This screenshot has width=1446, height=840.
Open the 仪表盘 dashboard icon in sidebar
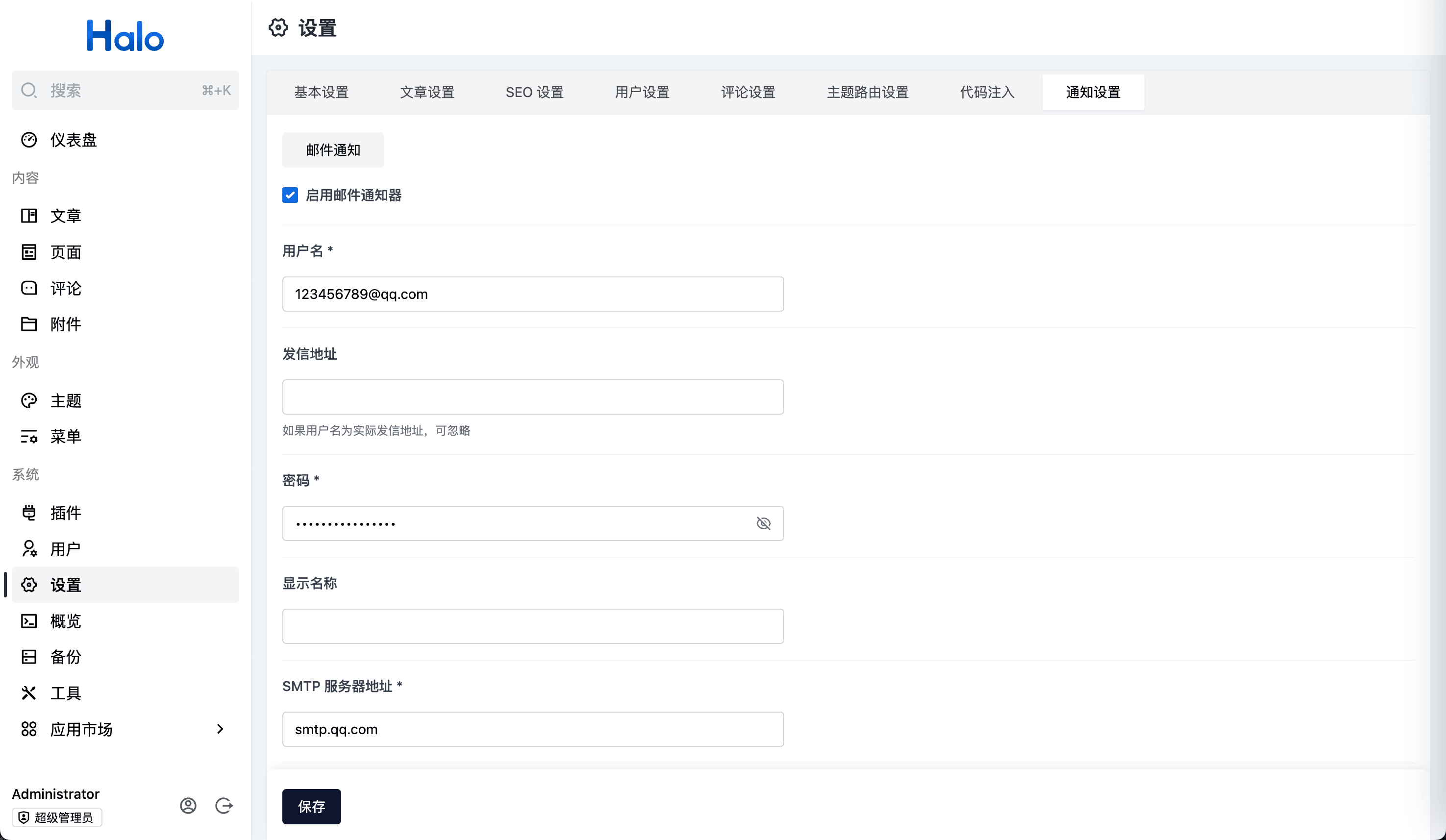tap(29, 139)
